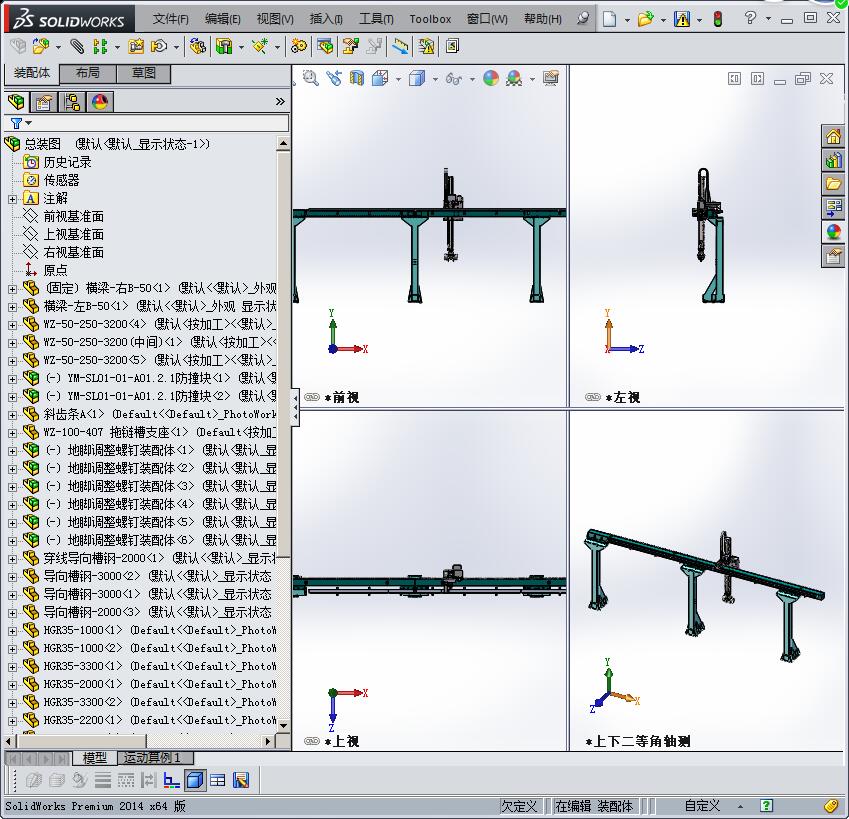Click the Smart Fasteners icon
The image size is (849, 819).
click(x=135, y=47)
